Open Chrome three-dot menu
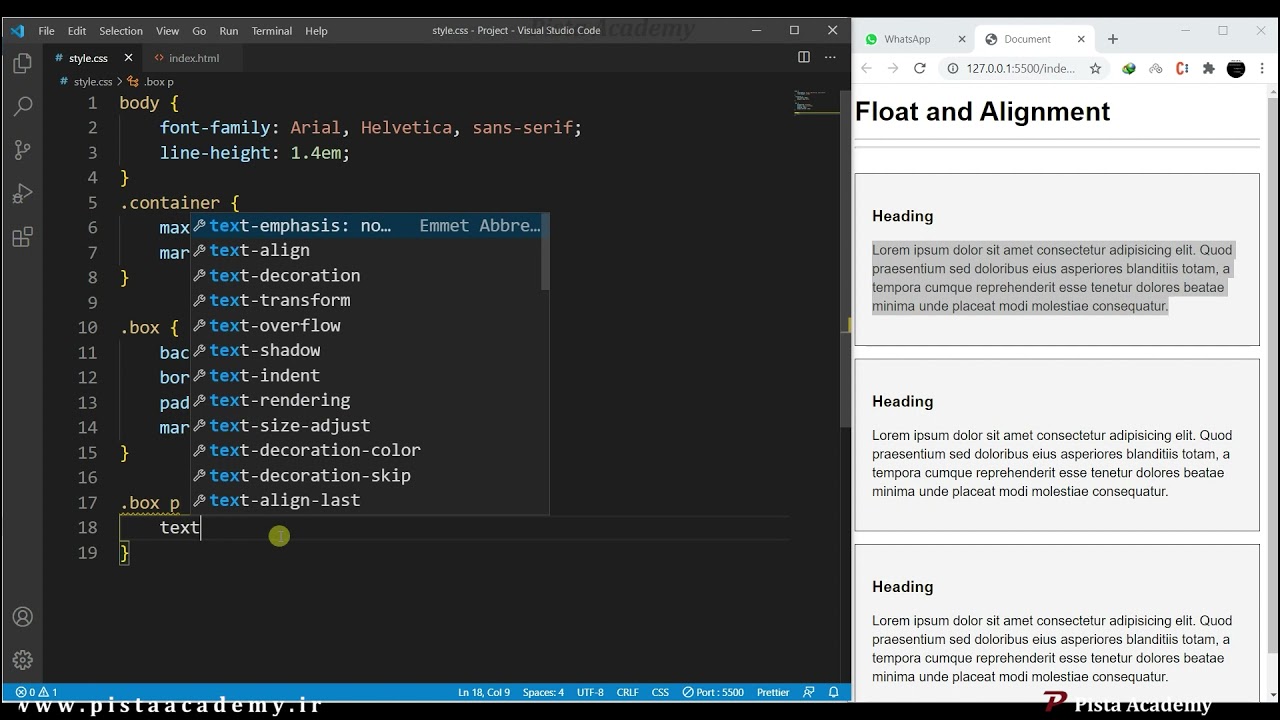 [1263, 69]
